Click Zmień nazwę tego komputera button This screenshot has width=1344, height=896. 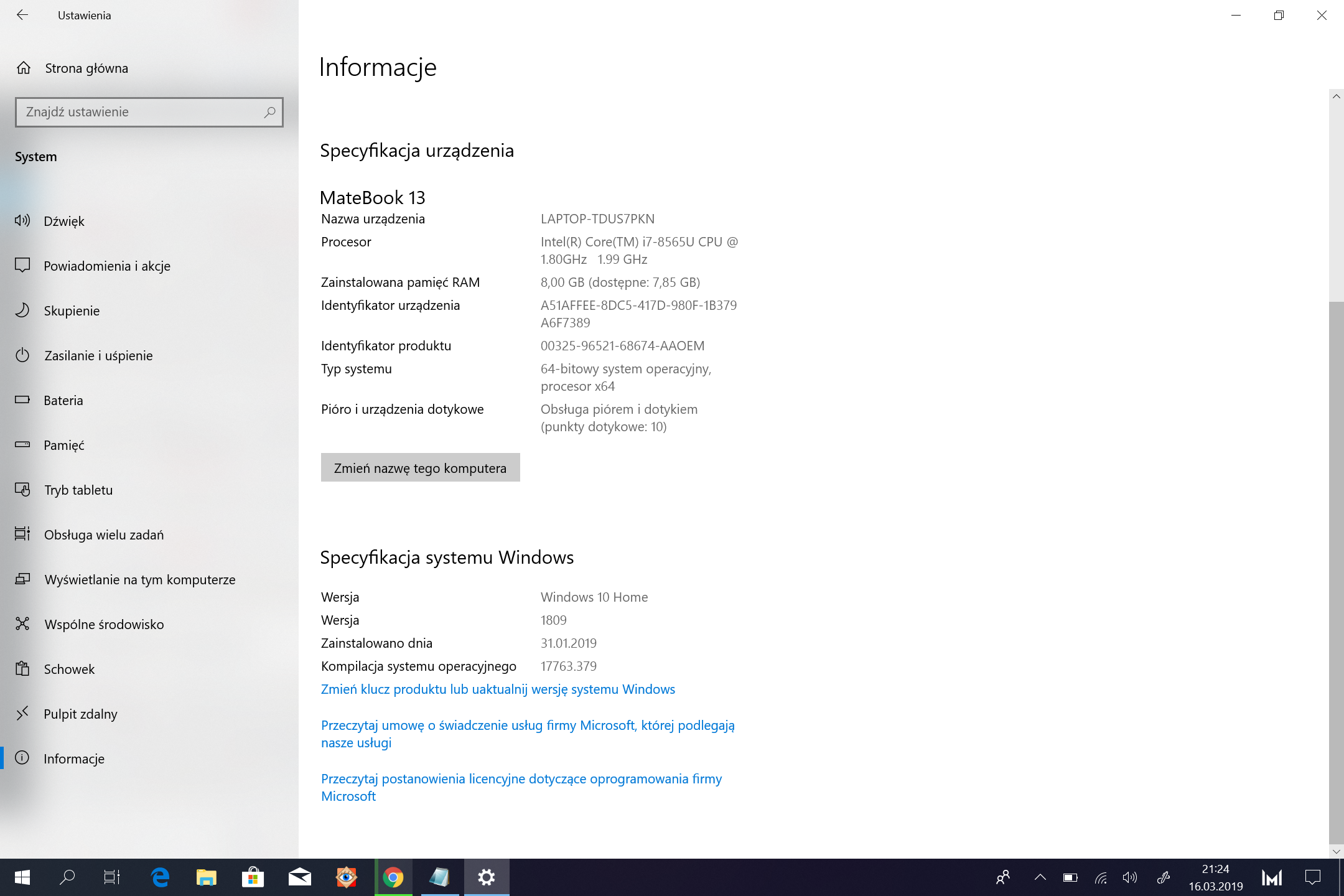click(x=421, y=467)
